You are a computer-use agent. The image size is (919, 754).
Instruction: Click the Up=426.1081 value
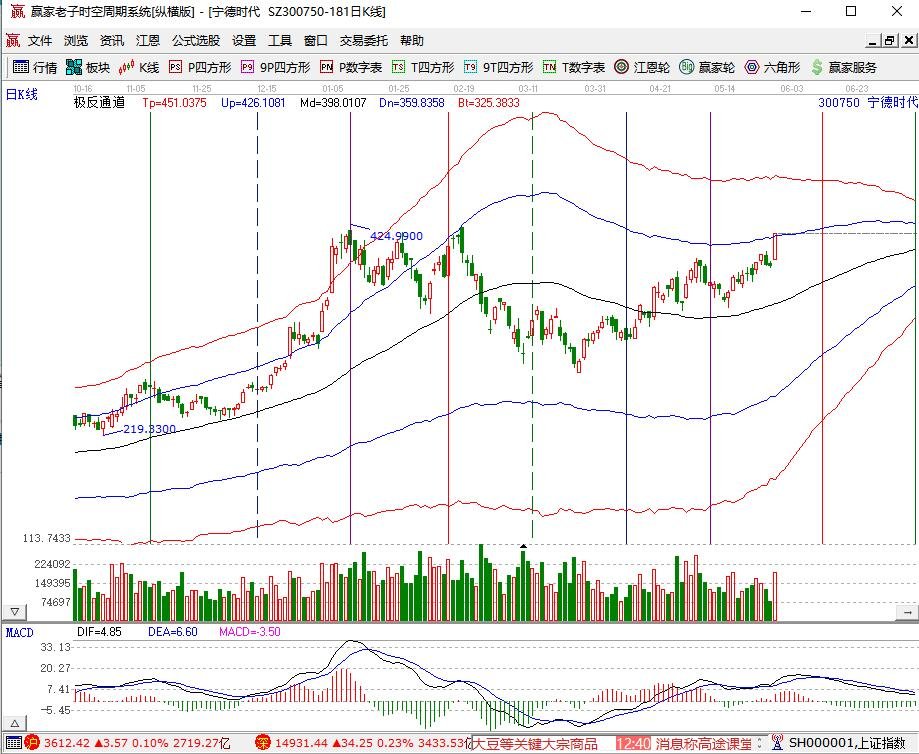coord(253,103)
